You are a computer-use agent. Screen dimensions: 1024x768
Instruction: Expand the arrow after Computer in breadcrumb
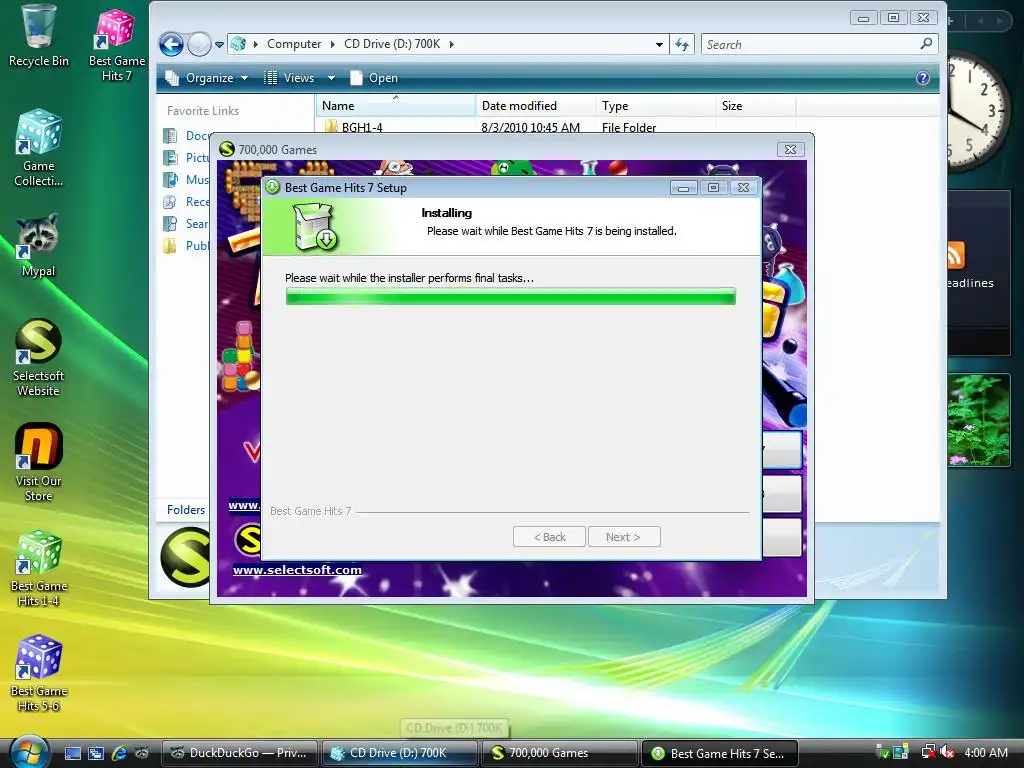[332, 44]
